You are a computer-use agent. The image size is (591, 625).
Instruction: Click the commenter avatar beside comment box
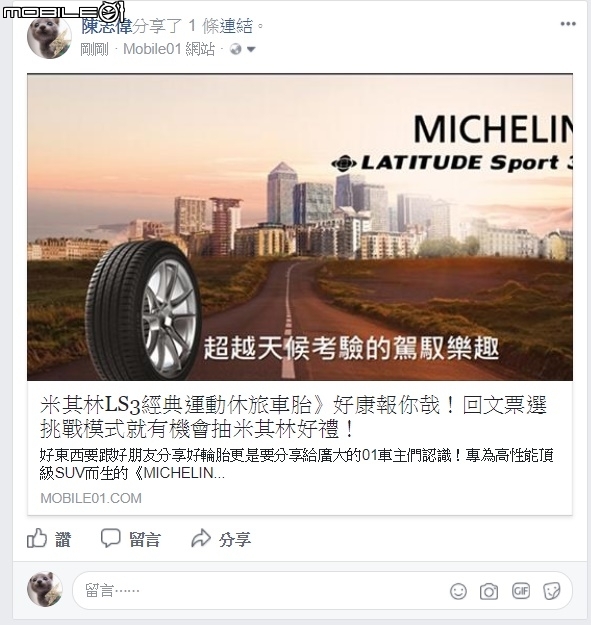[x=45, y=590]
